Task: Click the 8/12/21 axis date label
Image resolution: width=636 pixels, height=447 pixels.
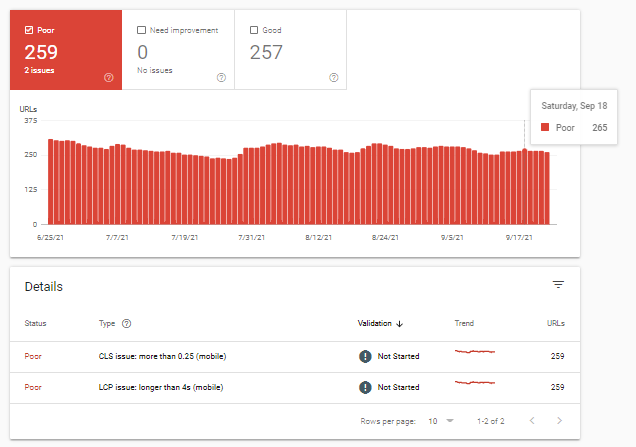Action: (x=318, y=237)
